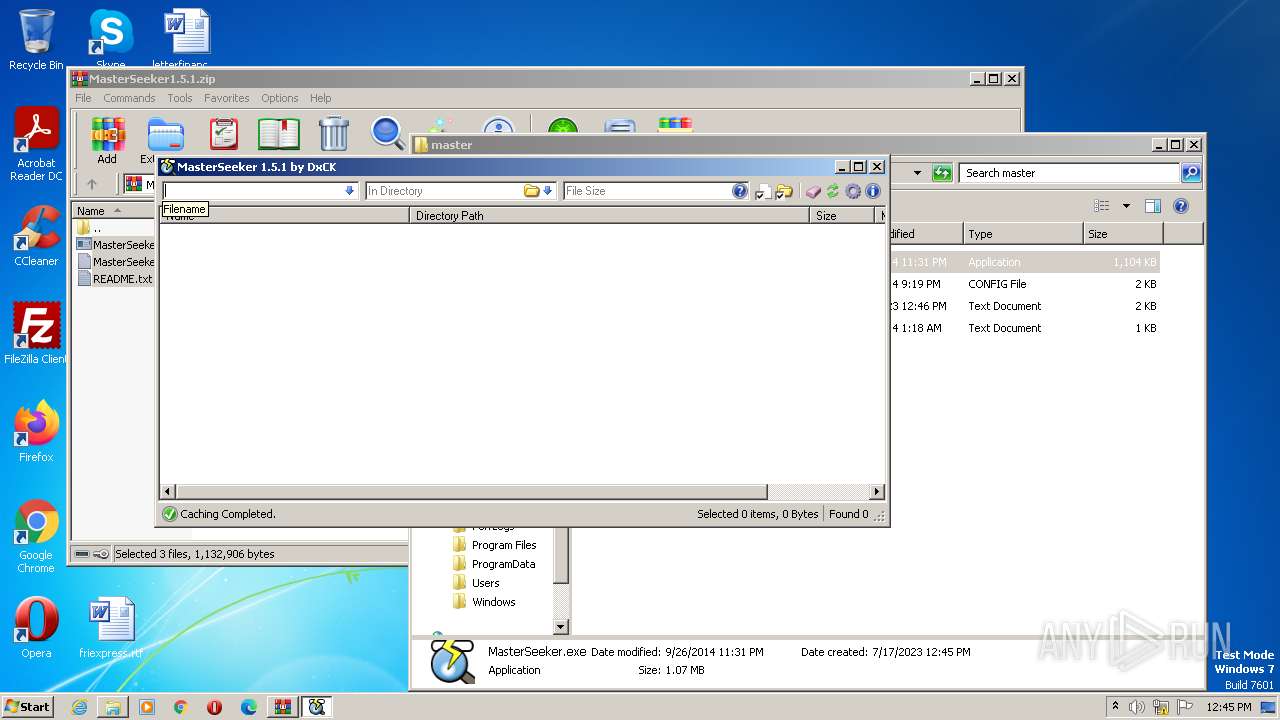Screen dimensions: 1280x720
Task: Click volume speaker icon in system tray
Action: click(1136, 707)
